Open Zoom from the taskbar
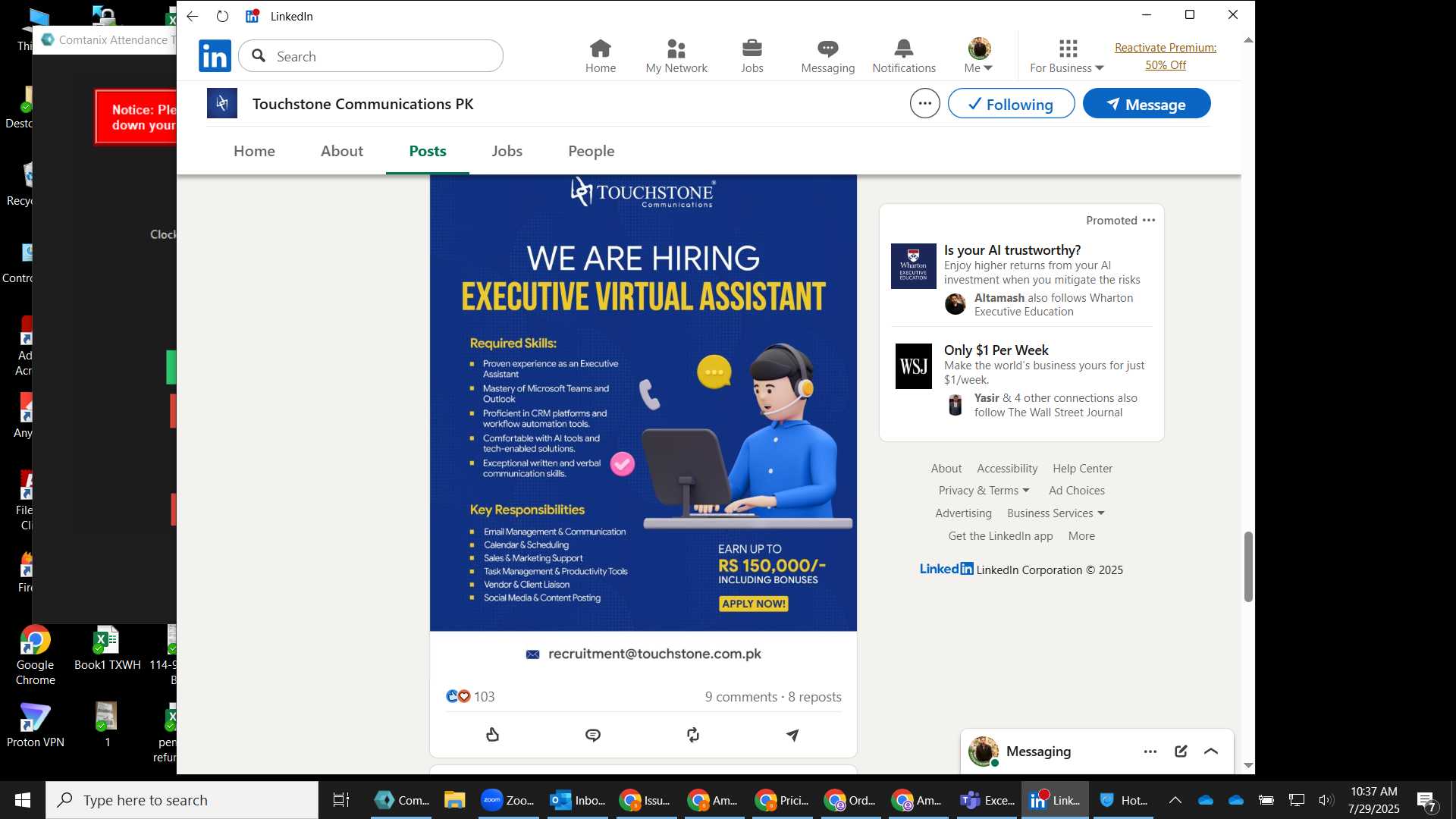Screen dimensions: 1456x819 pyautogui.click(x=508, y=800)
